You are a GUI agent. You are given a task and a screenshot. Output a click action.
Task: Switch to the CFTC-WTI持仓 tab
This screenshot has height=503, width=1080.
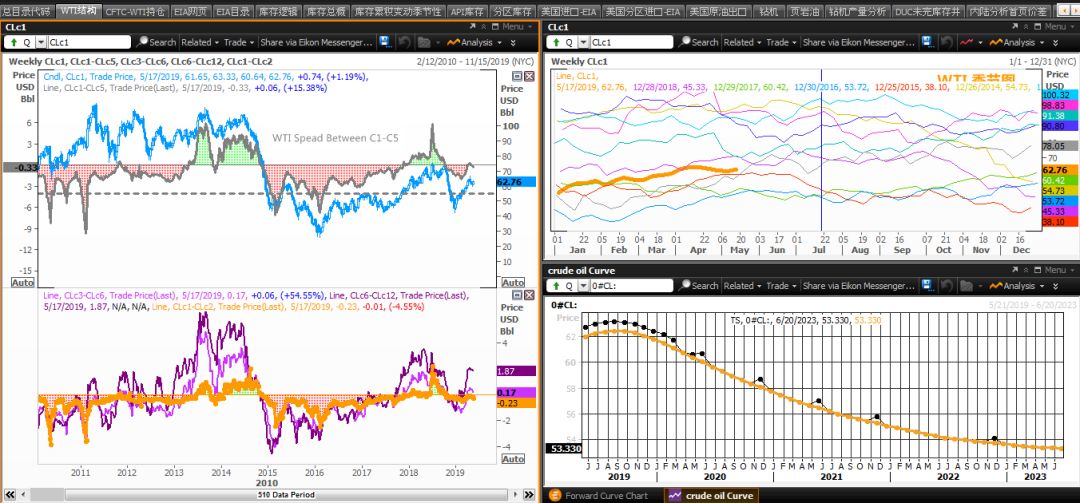point(134,11)
